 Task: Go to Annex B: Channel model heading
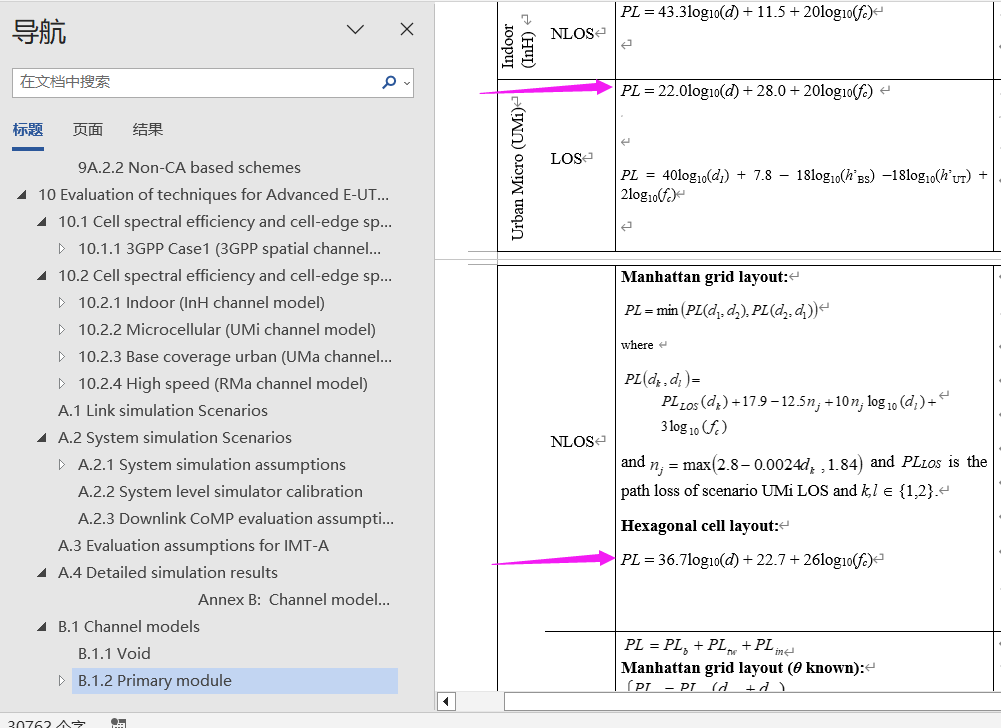point(294,600)
